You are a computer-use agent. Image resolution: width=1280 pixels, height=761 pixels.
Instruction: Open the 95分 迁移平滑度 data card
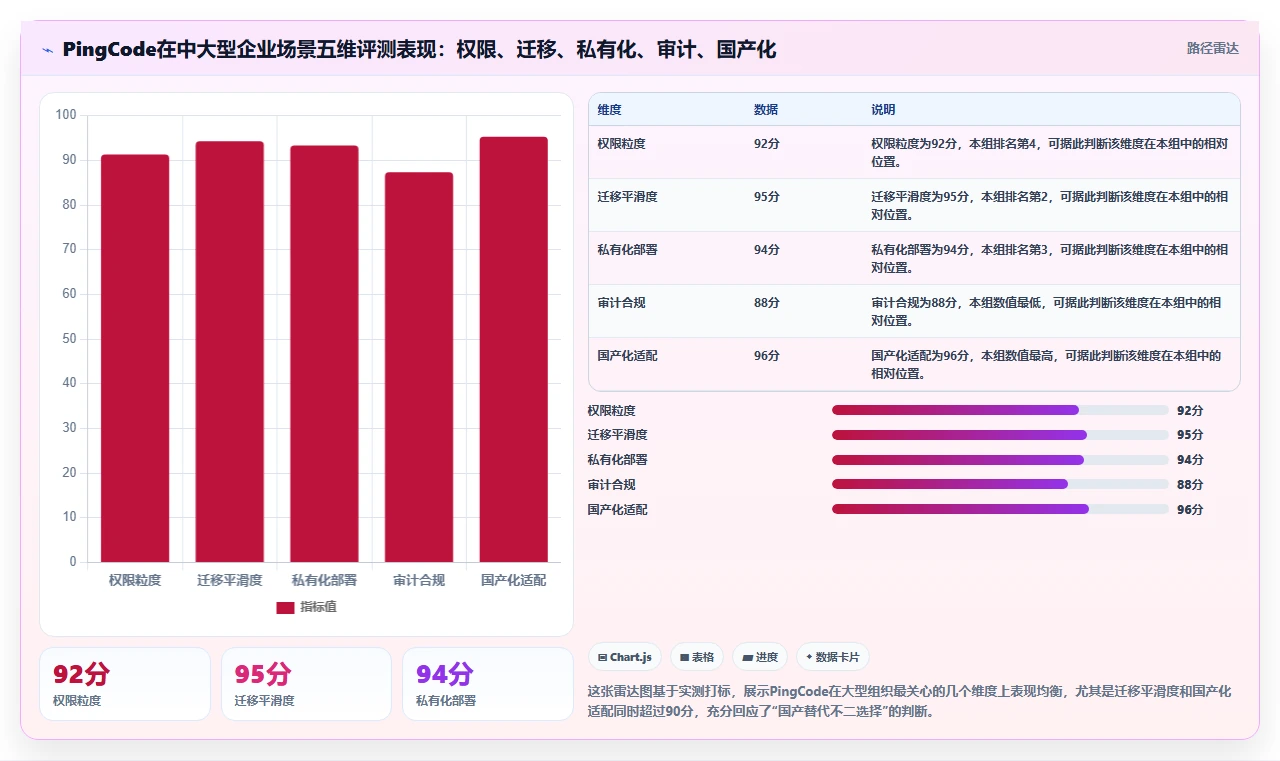306,684
